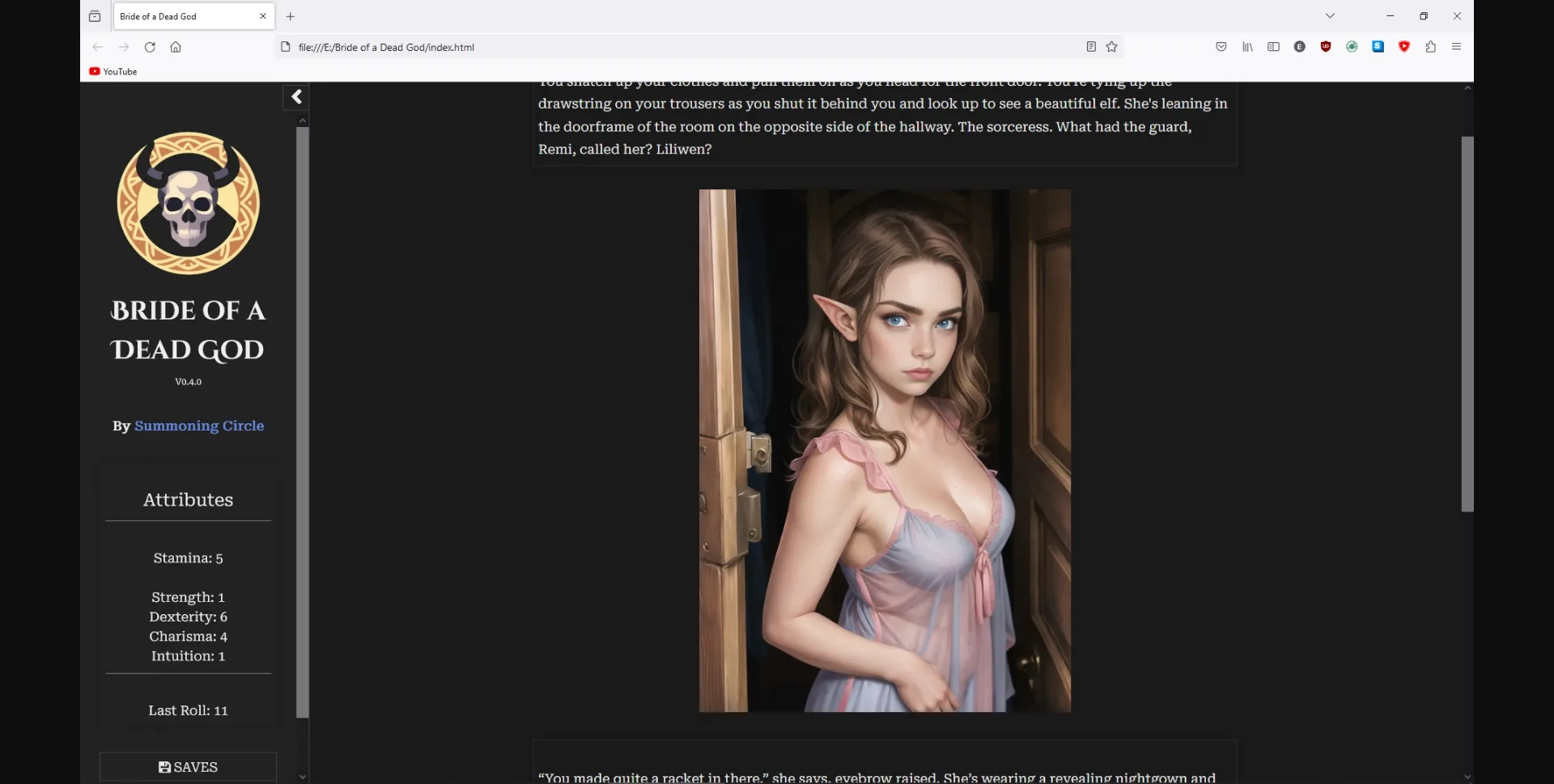
Task: Toggle Reader View in the address bar
Action: (1090, 47)
